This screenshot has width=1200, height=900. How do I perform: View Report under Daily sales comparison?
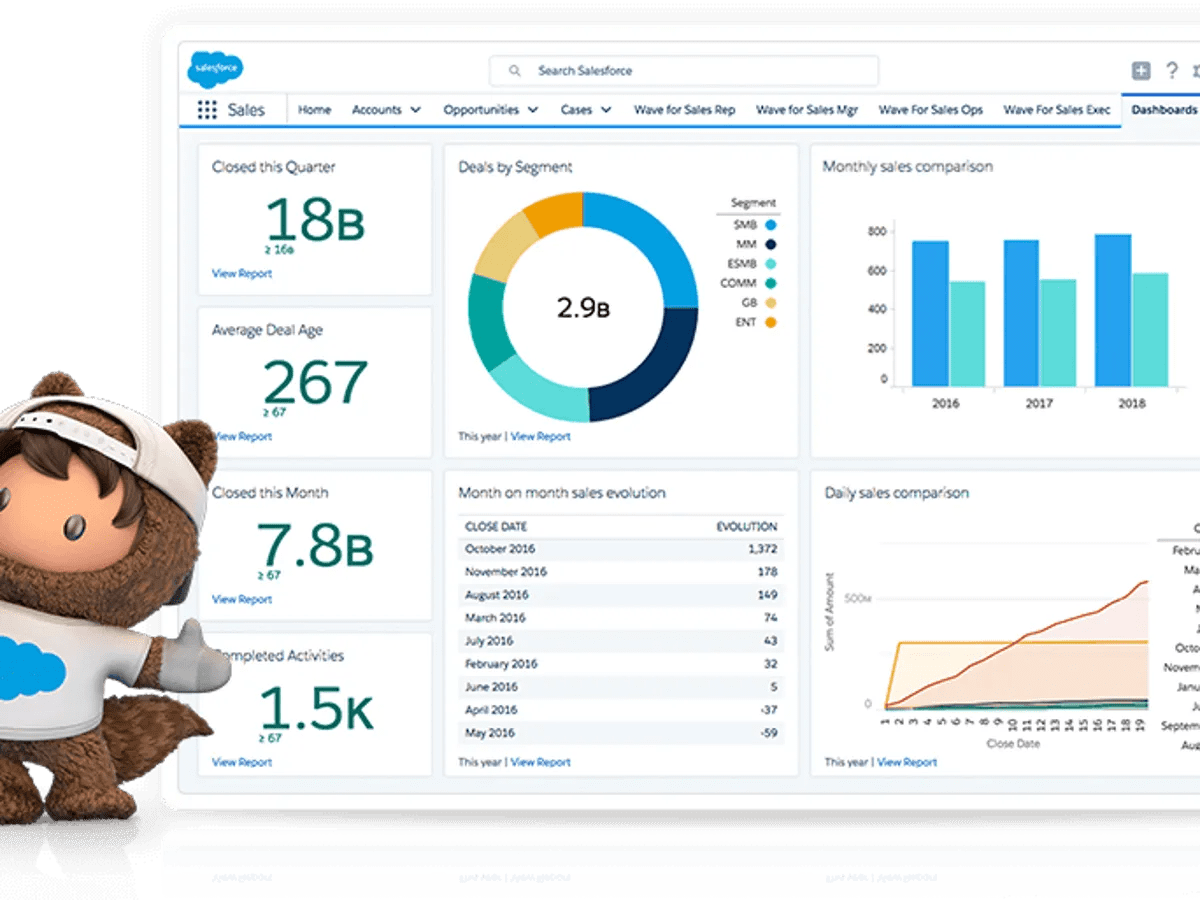[906, 762]
